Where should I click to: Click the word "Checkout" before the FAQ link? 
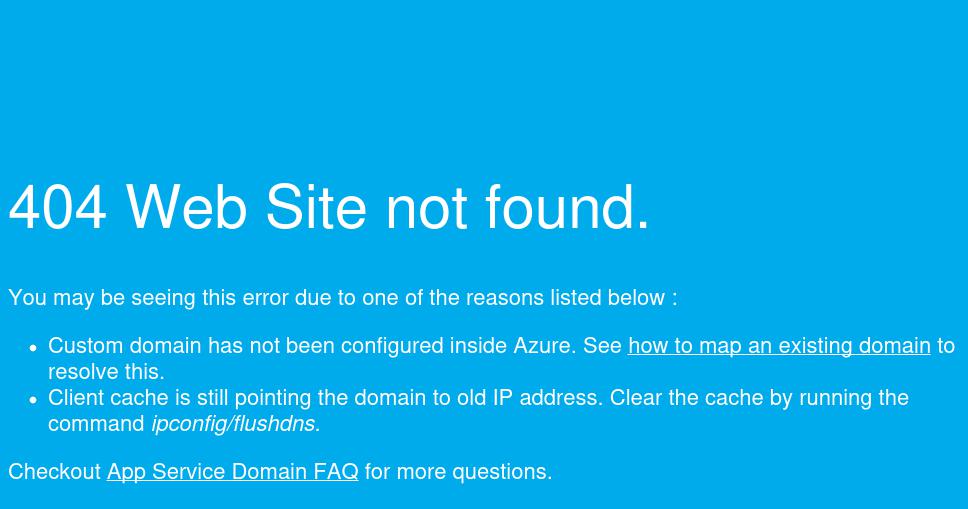(55, 472)
